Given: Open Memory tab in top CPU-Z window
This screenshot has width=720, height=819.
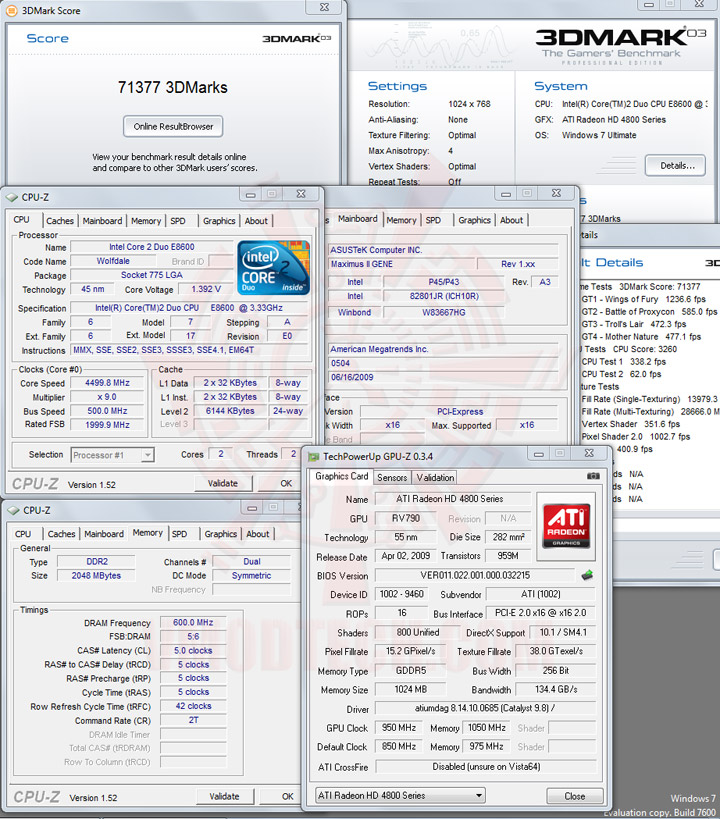Looking at the screenshot, I should coord(146,221).
